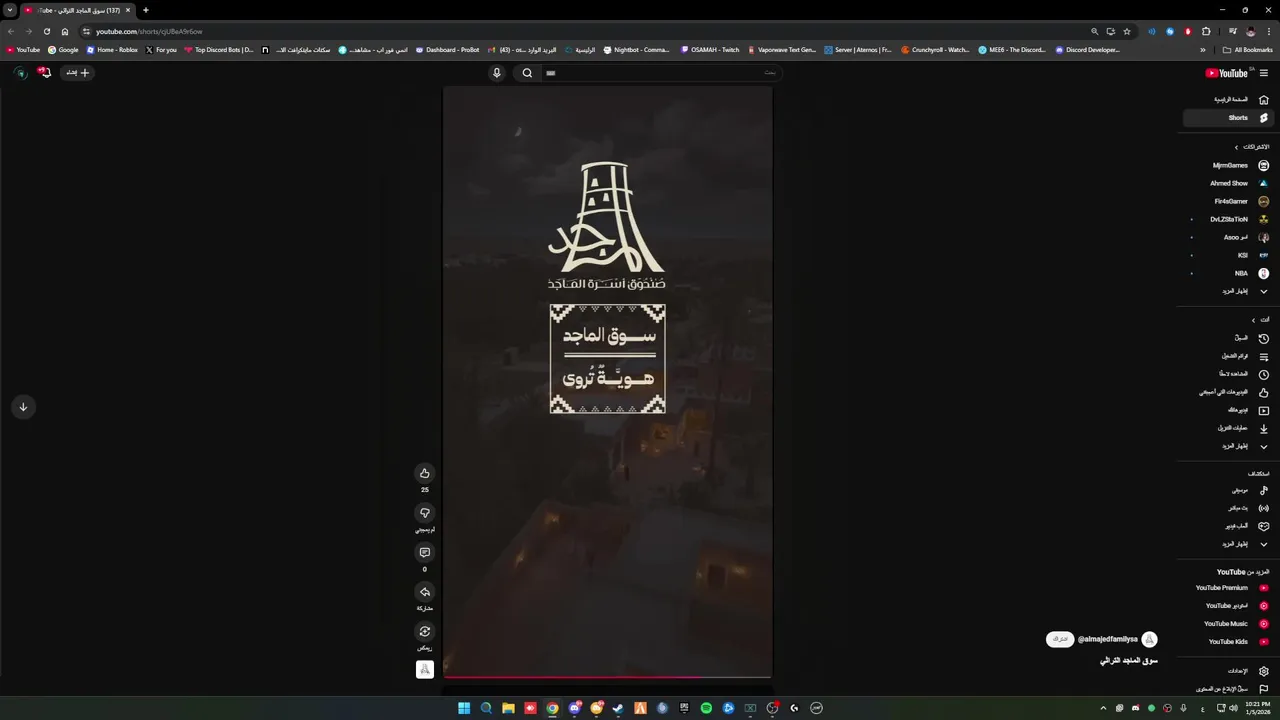Dislike the short with the thumbs-down icon
Viewport: 1280px width, 720px height.
click(425, 513)
